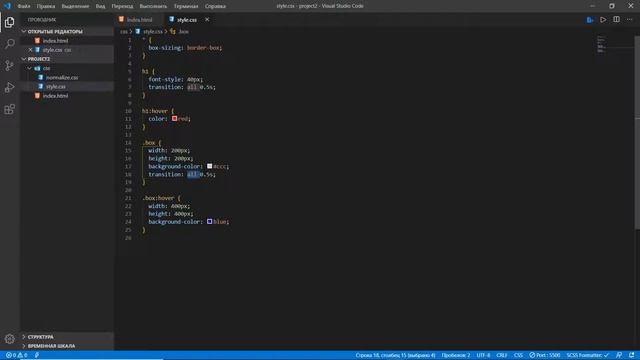
Task: Open index.html in PROJECT2 tree
Action: pos(56,96)
